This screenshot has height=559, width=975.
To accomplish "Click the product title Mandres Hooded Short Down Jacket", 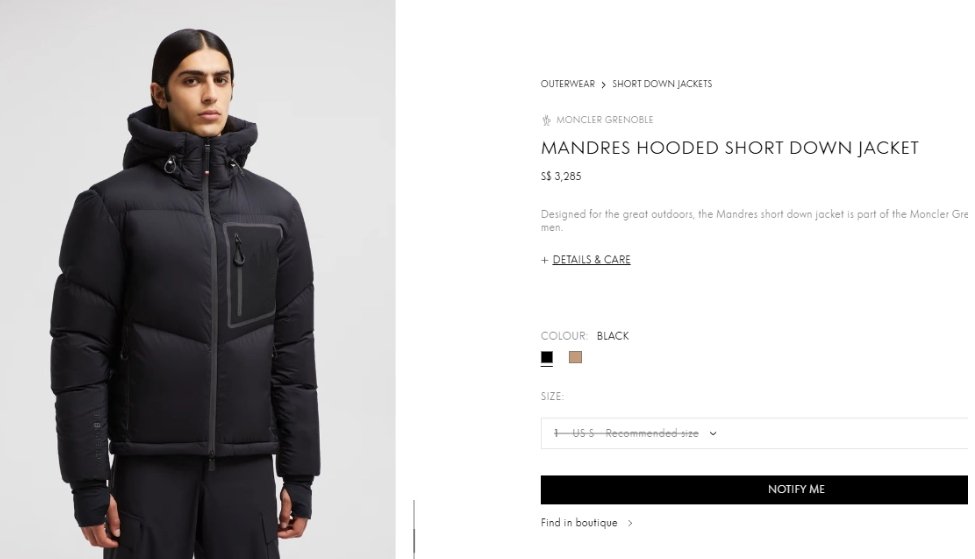I will pos(729,148).
